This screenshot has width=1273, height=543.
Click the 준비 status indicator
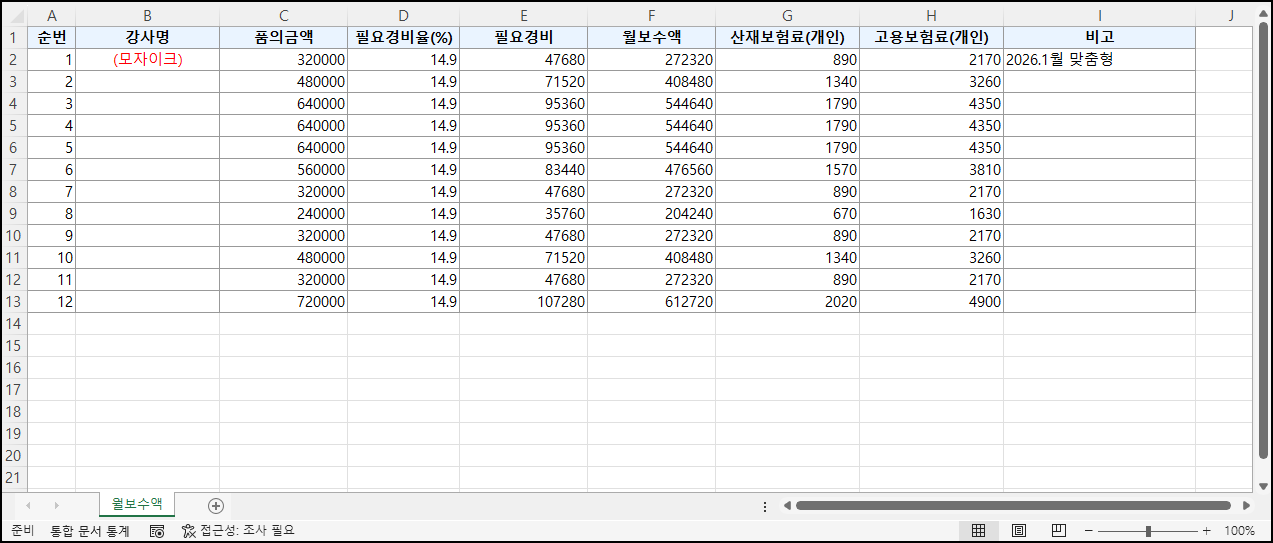[x=22, y=531]
